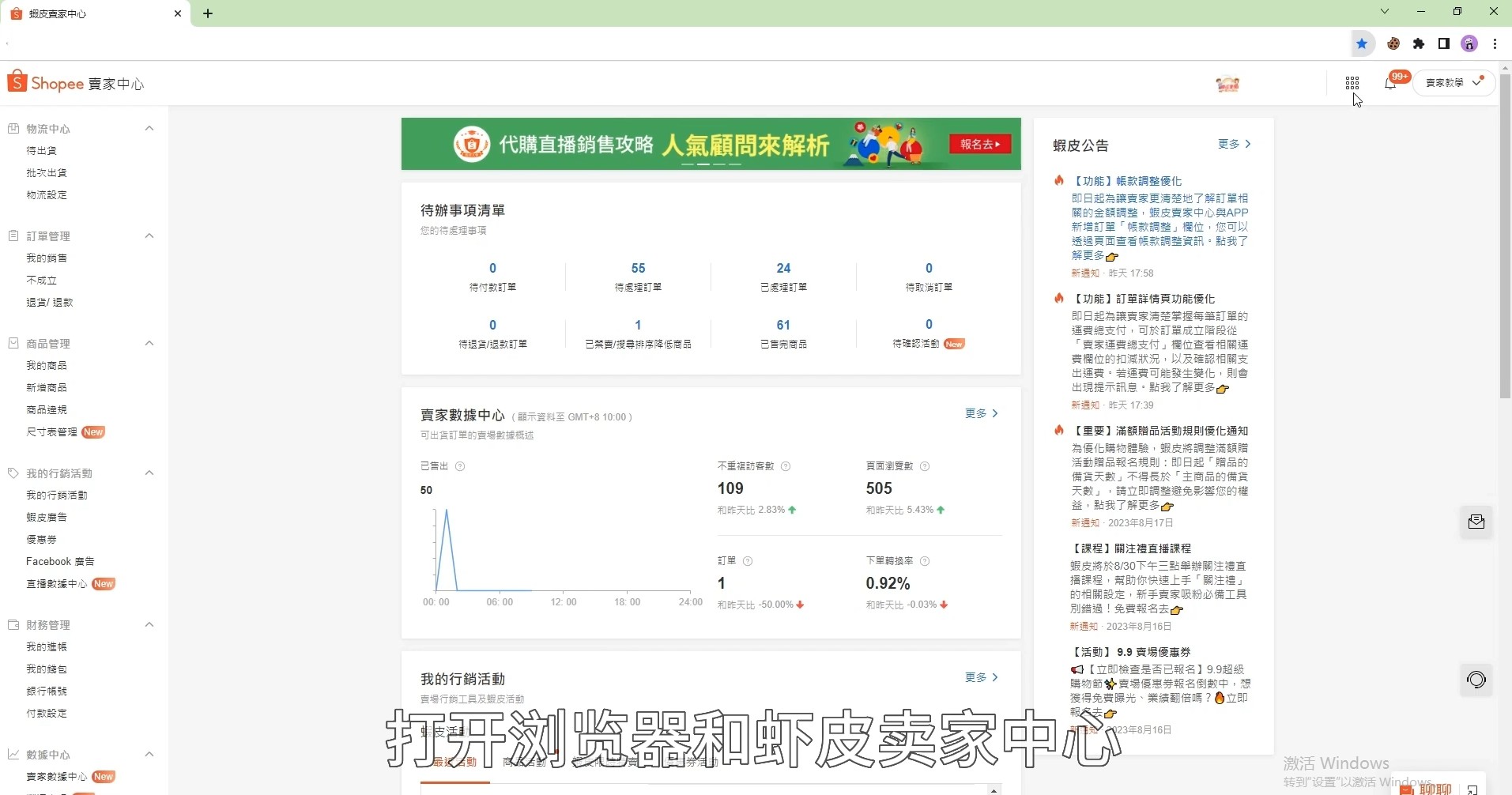Image resolution: width=1512 pixels, height=795 pixels.
Task: Click the 報名去 button on banner
Action: tap(980, 144)
